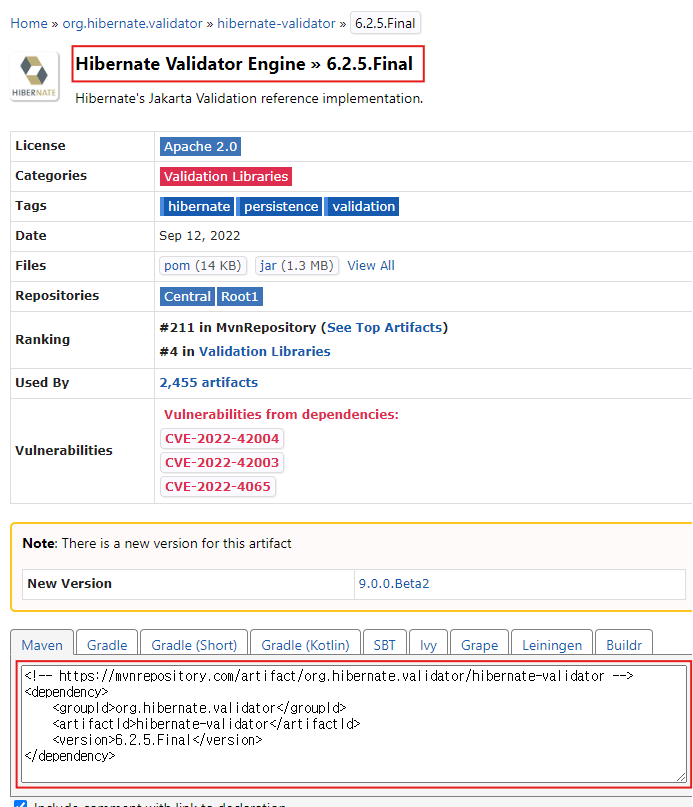Click the Vulnerabilities from dependencies heading

pyautogui.click(x=281, y=414)
